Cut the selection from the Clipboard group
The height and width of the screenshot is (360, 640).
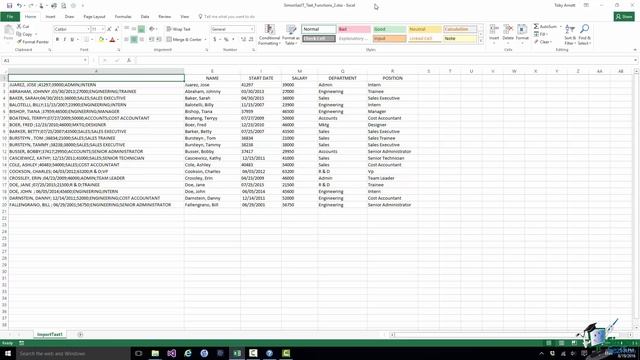pyautogui.click(x=23, y=26)
